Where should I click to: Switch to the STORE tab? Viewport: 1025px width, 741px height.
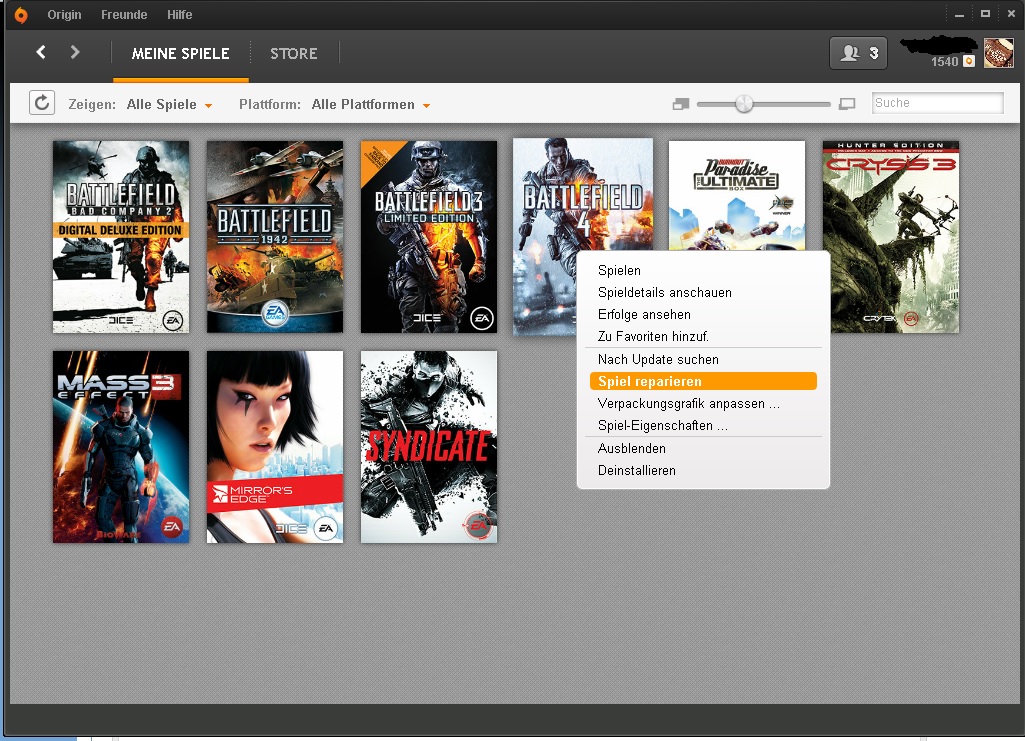coord(294,54)
